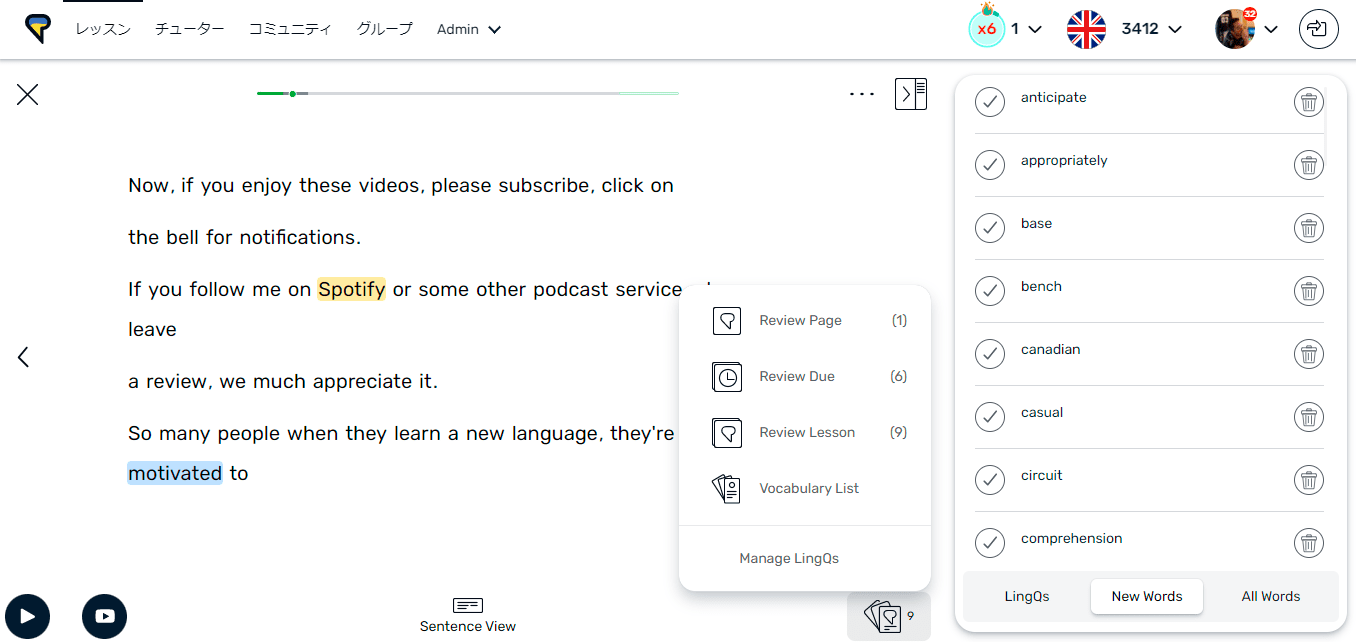This screenshot has height=642, width=1356.
Task: Open the YouTube video player icon
Action: [104, 616]
